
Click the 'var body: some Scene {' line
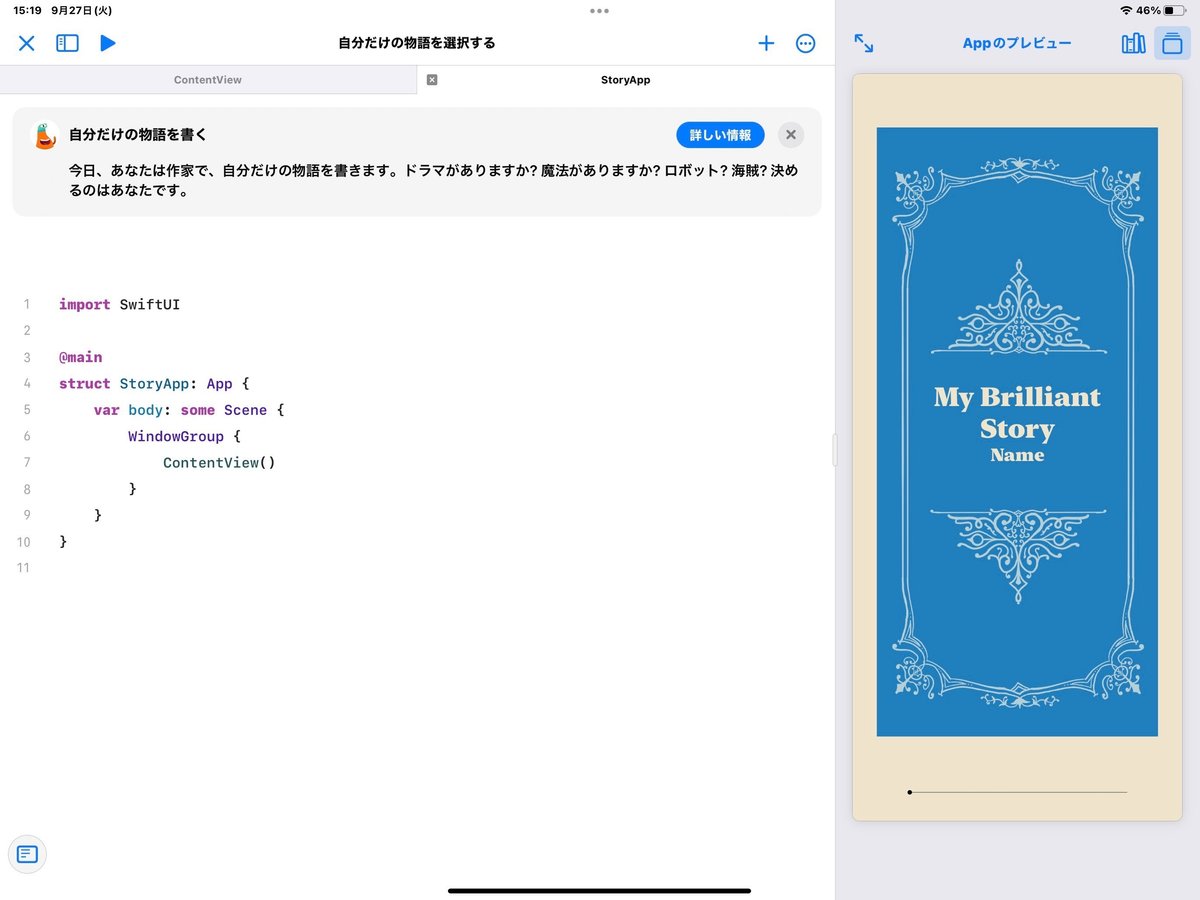pos(189,410)
